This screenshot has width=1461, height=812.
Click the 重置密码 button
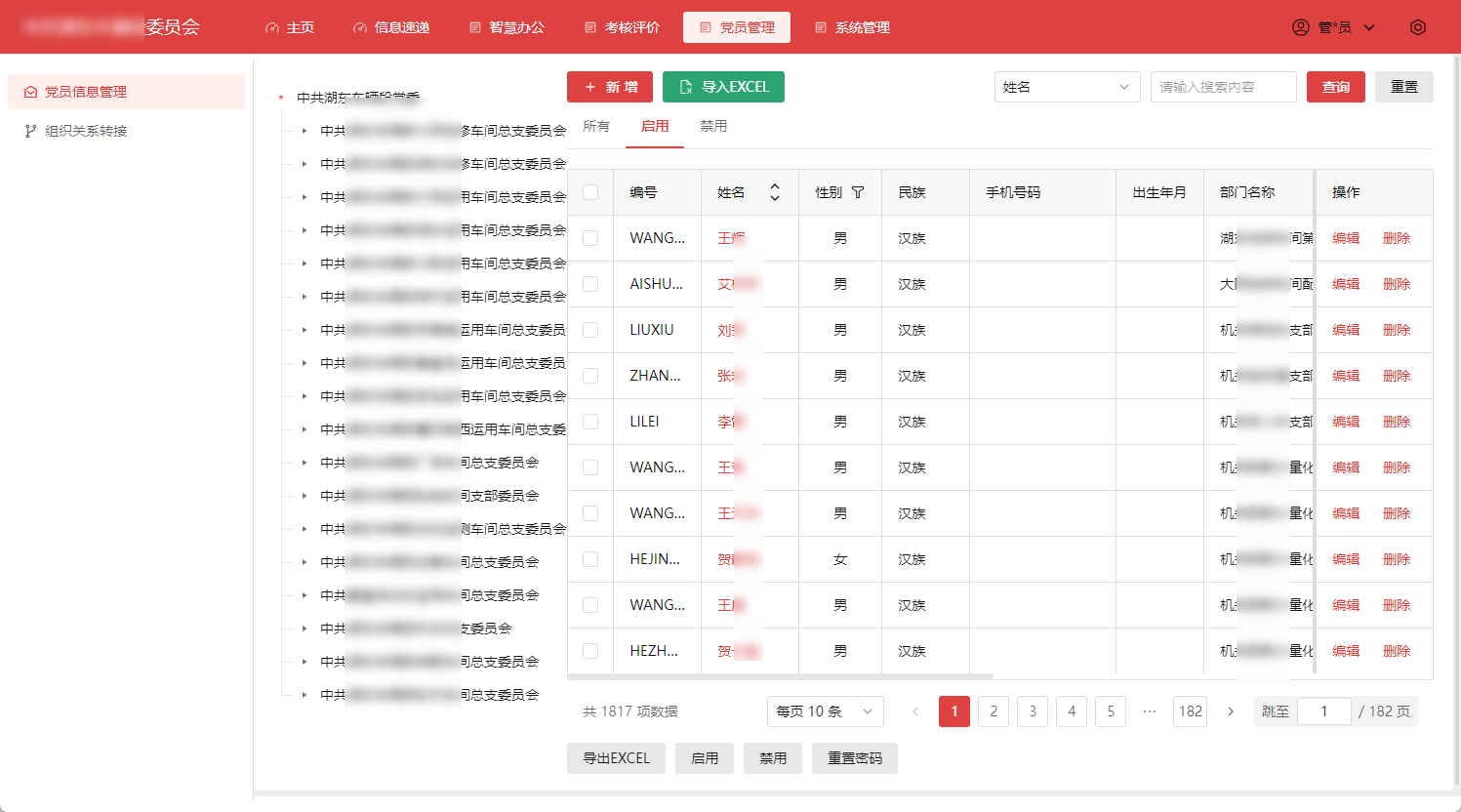pyautogui.click(x=855, y=758)
